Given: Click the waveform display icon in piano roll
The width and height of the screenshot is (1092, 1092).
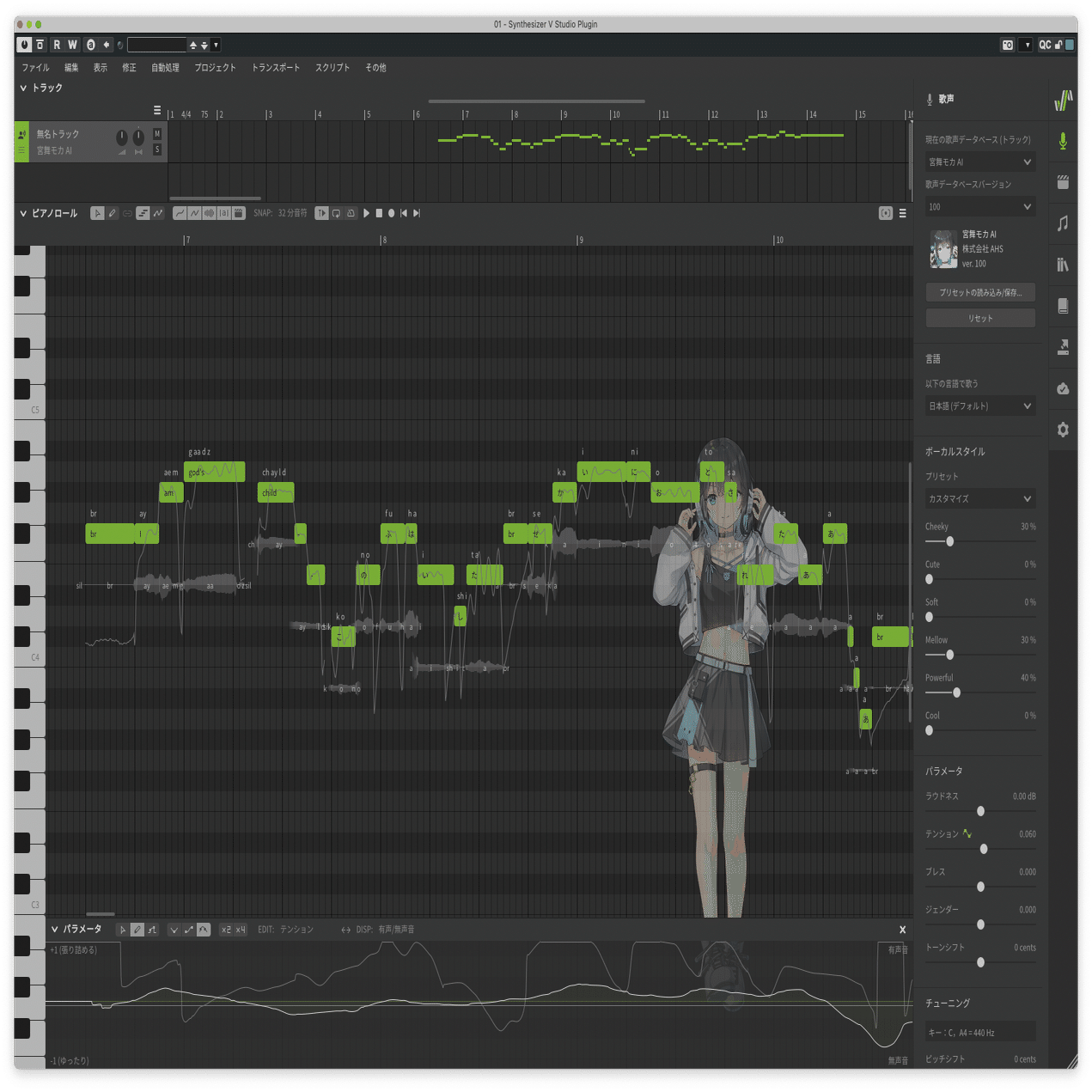Looking at the screenshot, I should tap(209, 213).
